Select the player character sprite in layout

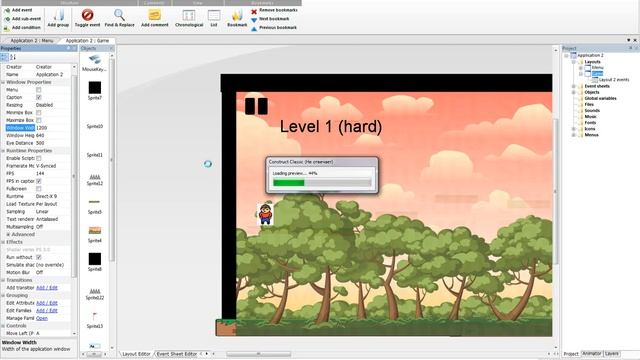265,214
